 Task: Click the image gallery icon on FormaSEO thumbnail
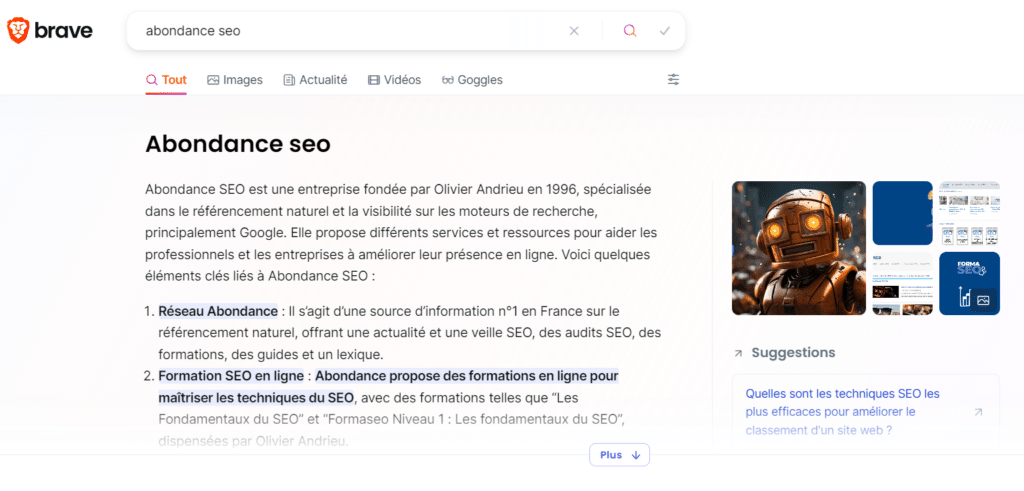tap(983, 300)
